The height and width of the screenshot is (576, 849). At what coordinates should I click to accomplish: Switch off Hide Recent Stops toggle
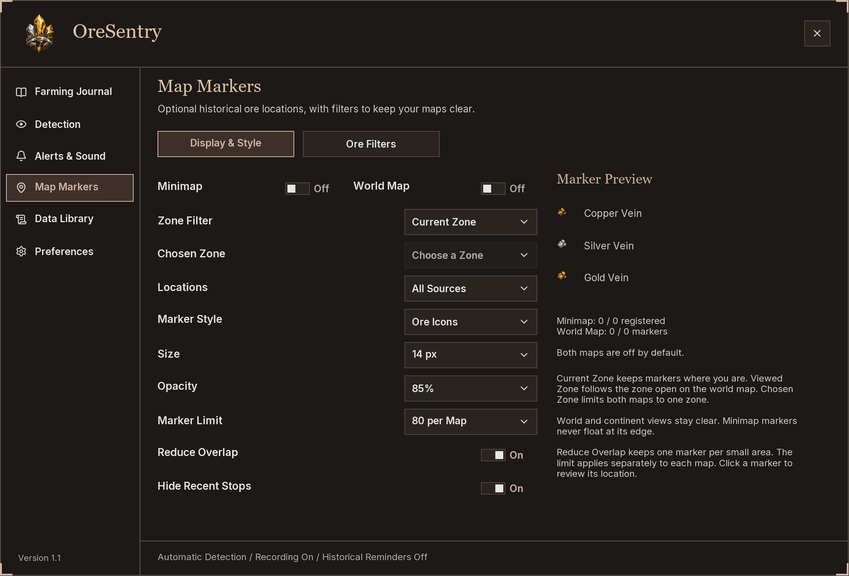[493, 488]
